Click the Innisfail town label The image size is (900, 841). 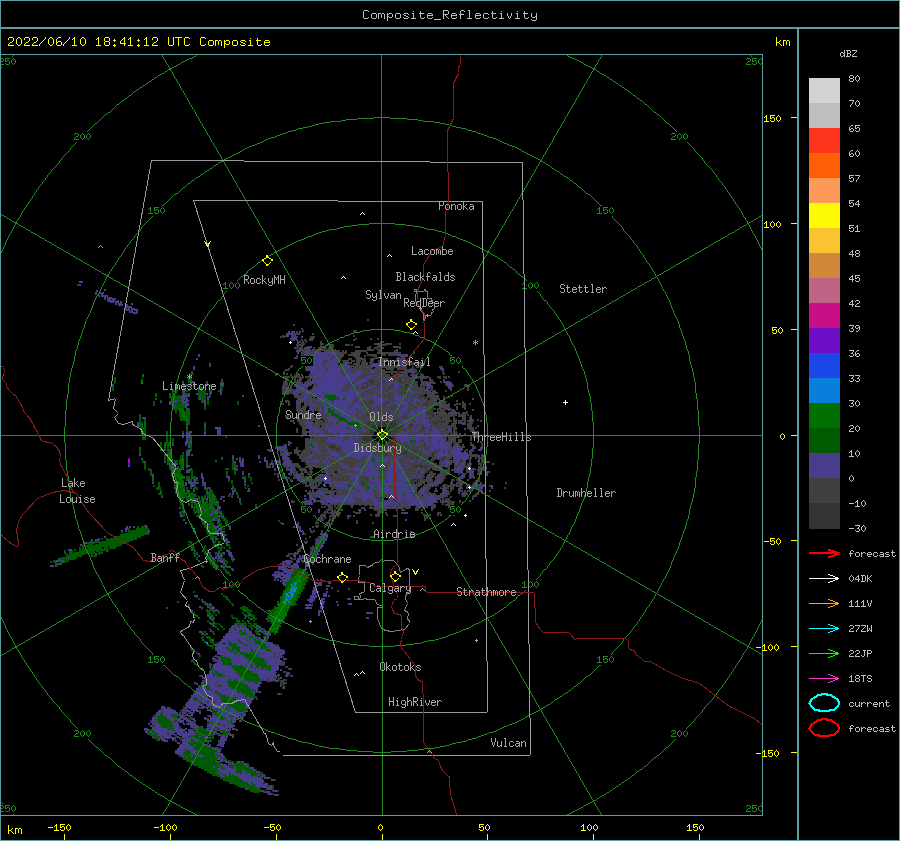click(x=404, y=362)
